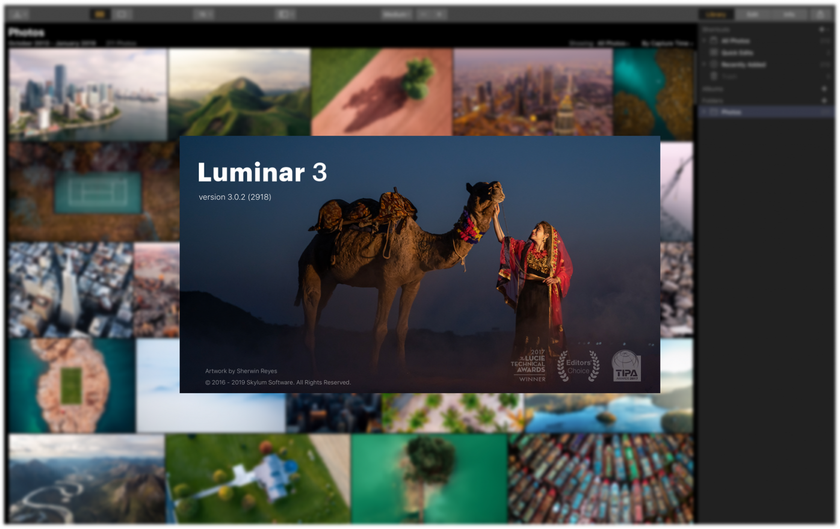Switch to gallery grid view

point(100,14)
